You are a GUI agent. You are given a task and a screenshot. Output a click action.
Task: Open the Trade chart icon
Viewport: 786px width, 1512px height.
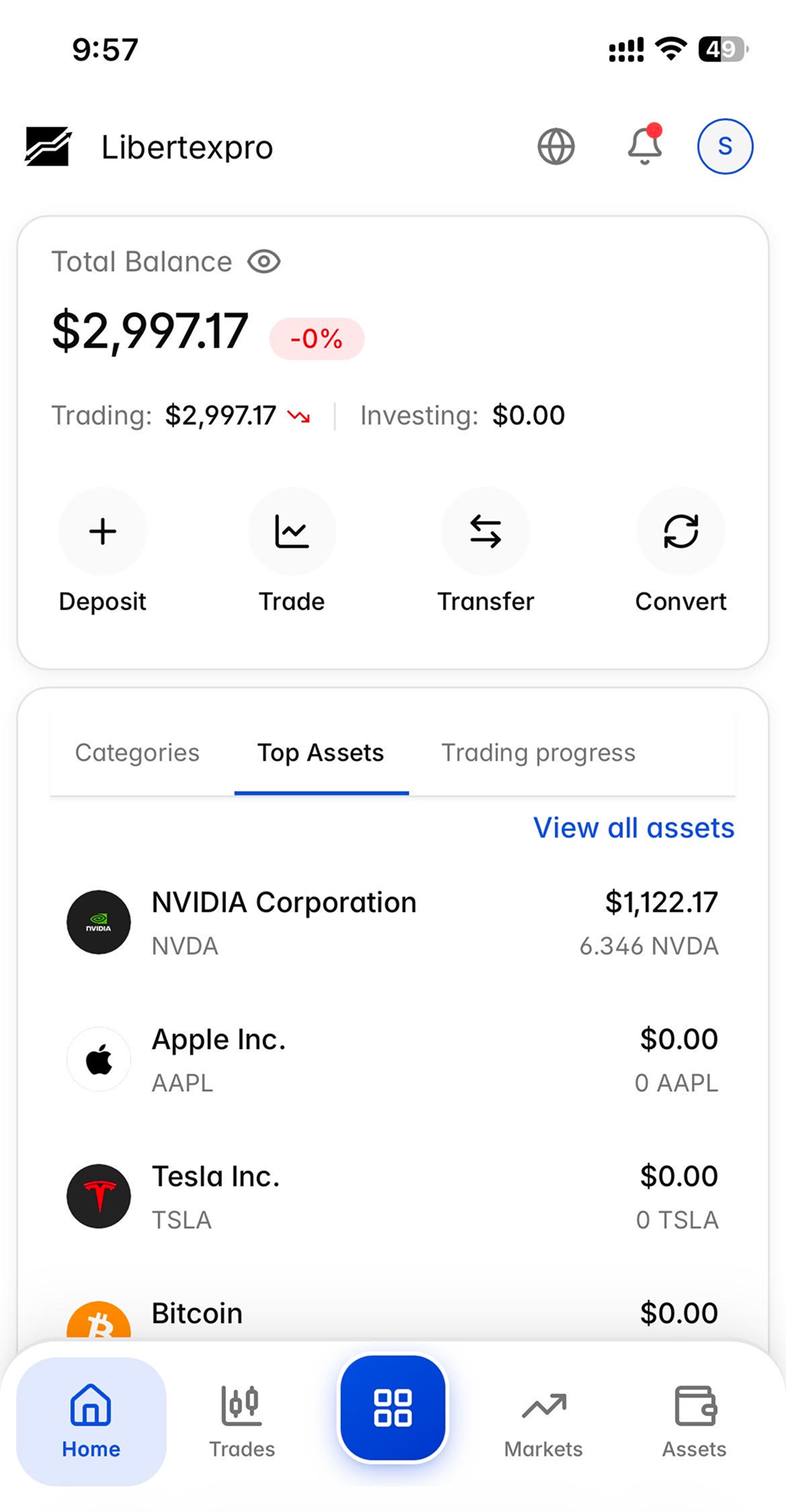[x=292, y=532]
